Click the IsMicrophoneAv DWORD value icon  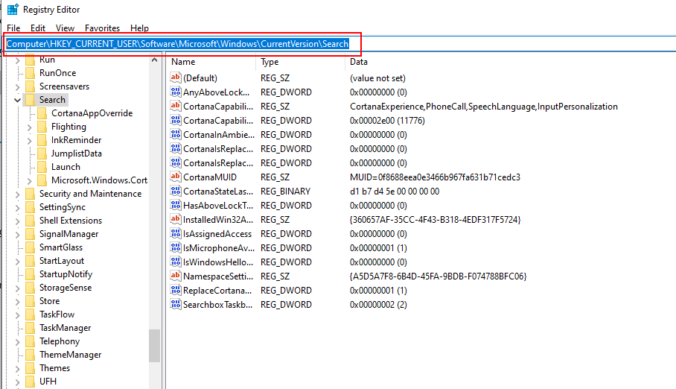coord(175,248)
